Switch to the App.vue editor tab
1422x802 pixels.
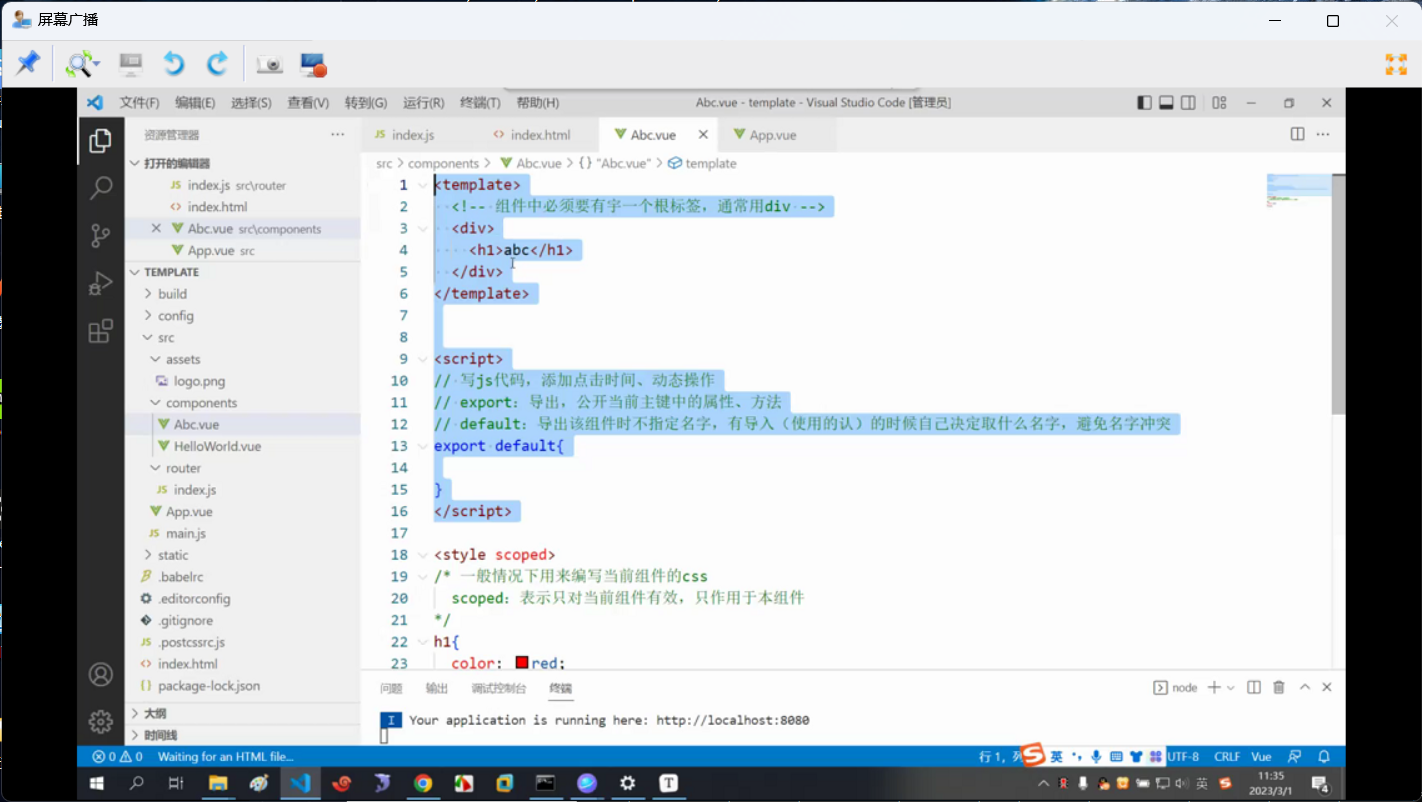772,135
